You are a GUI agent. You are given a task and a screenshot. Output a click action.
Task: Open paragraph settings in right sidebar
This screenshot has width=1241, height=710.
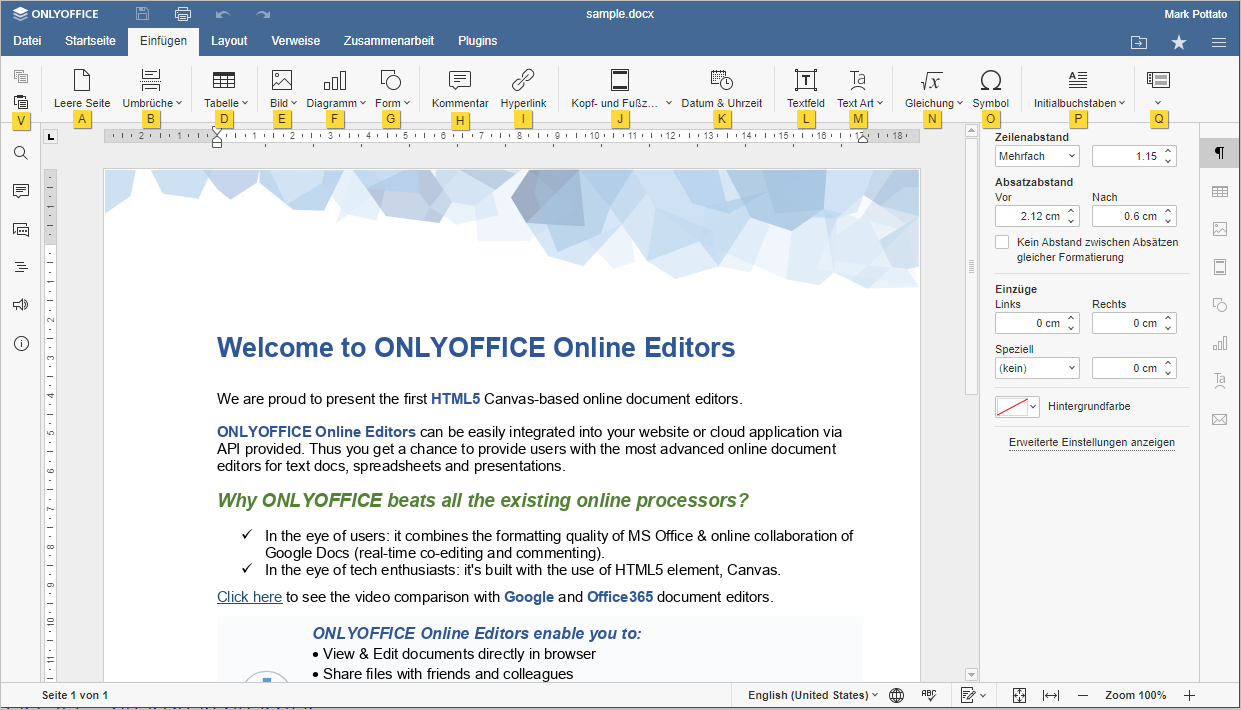(1219, 153)
